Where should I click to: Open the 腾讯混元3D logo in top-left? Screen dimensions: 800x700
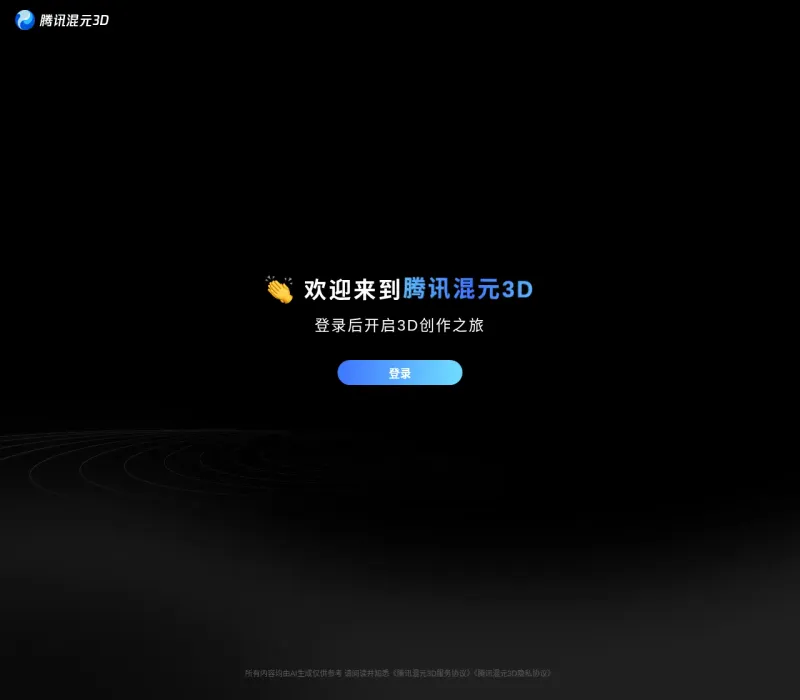coord(62,20)
